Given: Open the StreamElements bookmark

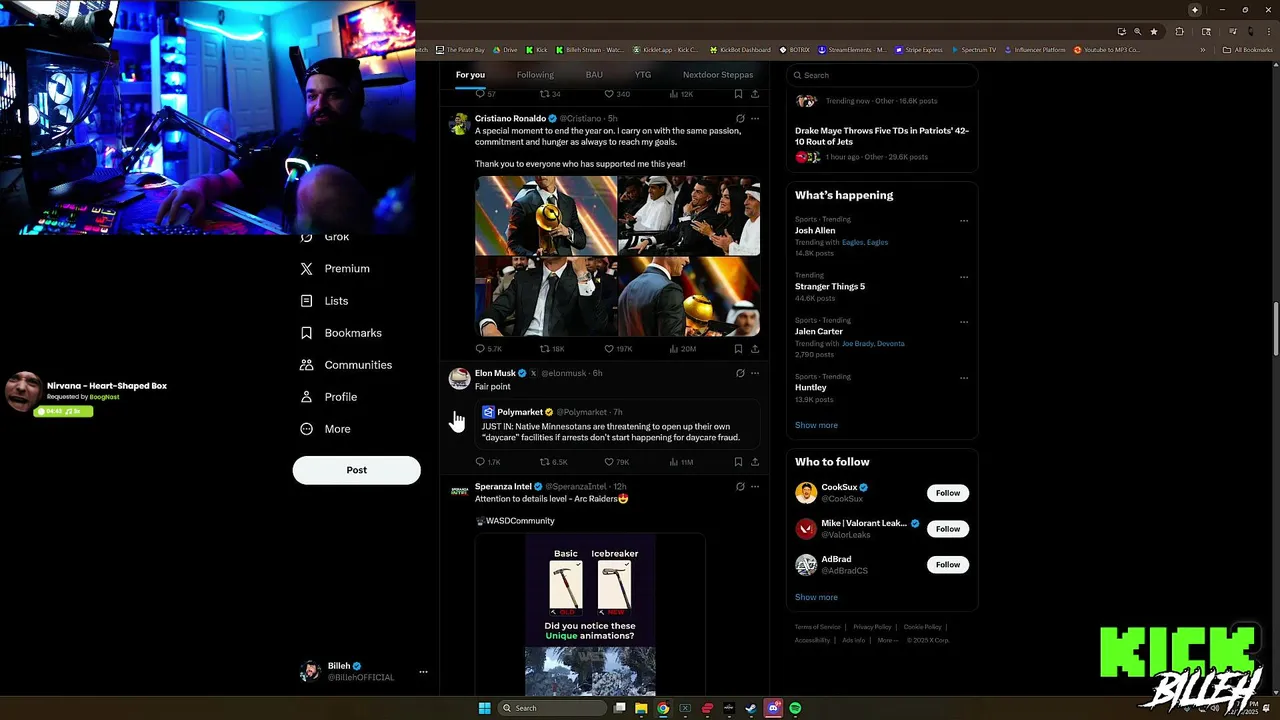Looking at the screenshot, I should [852, 50].
